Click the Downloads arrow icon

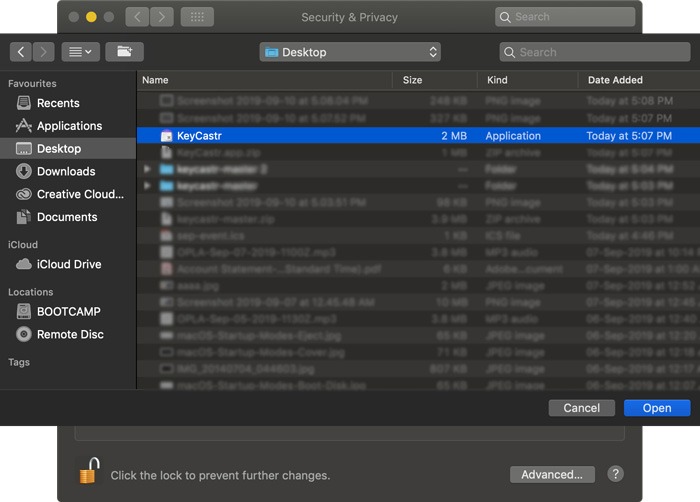pyautogui.click(x=24, y=172)
